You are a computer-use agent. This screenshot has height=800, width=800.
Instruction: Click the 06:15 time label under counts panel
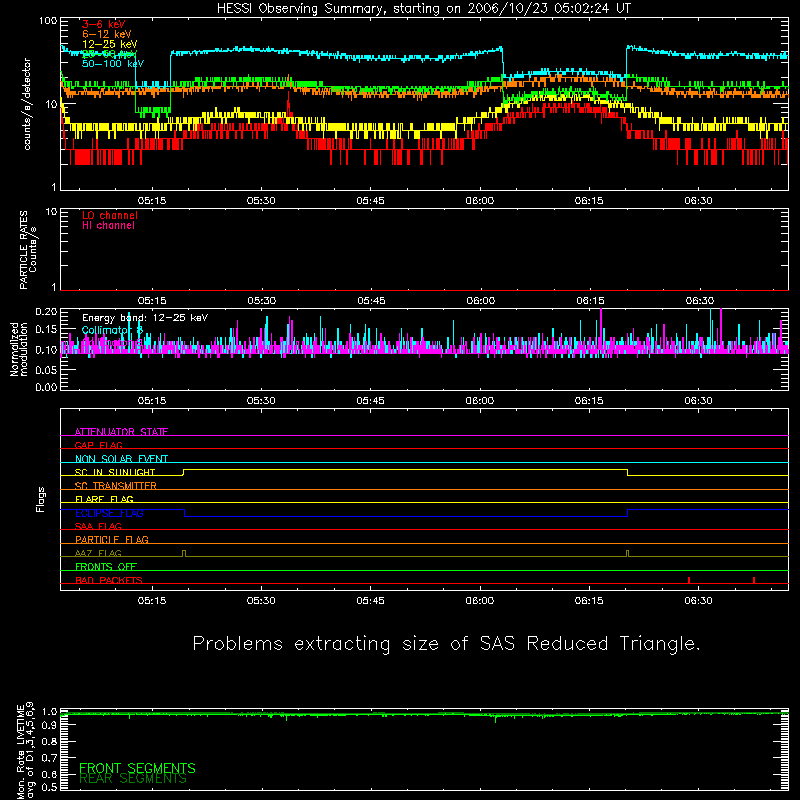click(x=589, y=201)
